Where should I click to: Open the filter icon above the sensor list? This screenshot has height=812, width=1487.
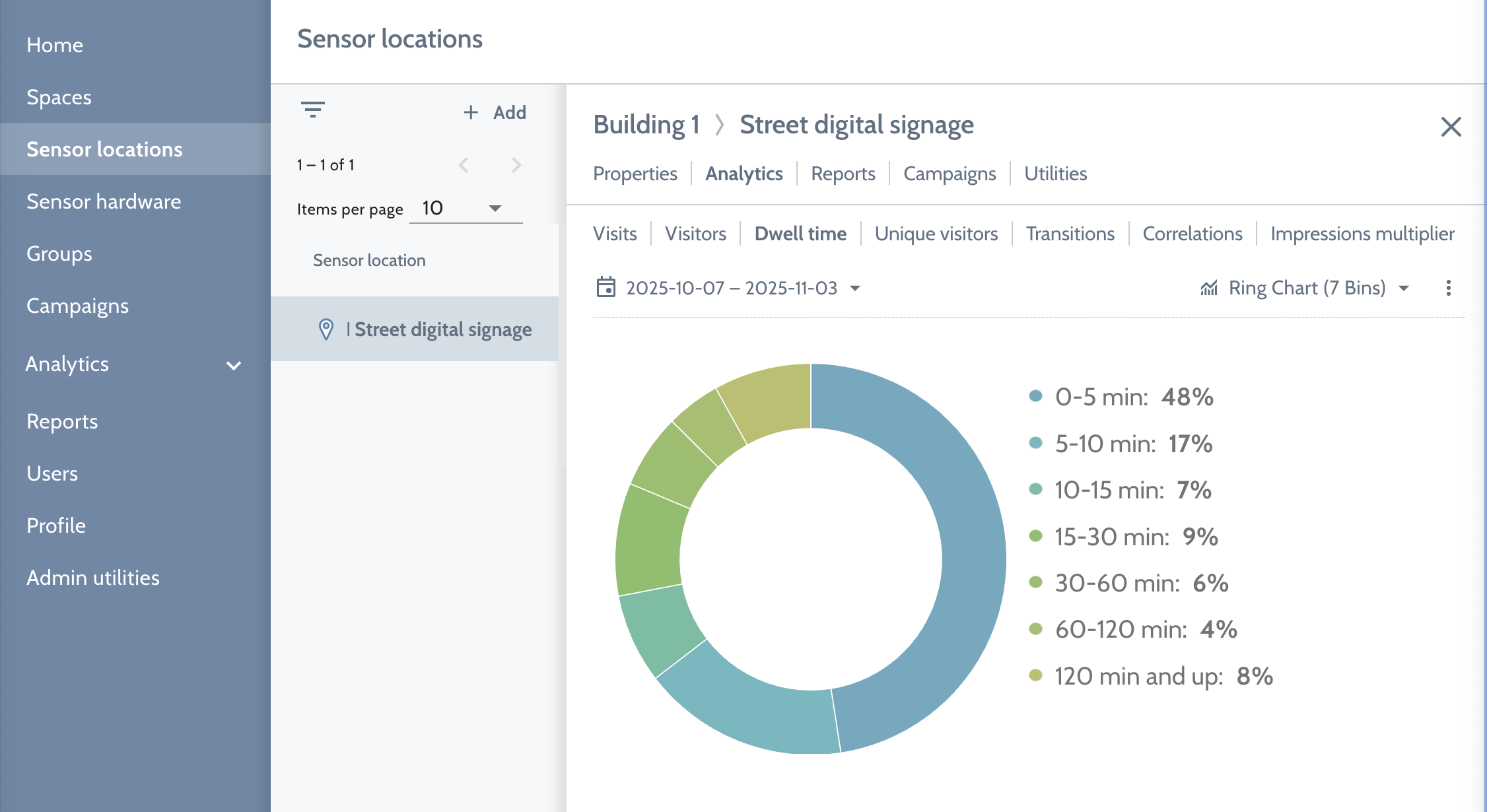(313, 110)
